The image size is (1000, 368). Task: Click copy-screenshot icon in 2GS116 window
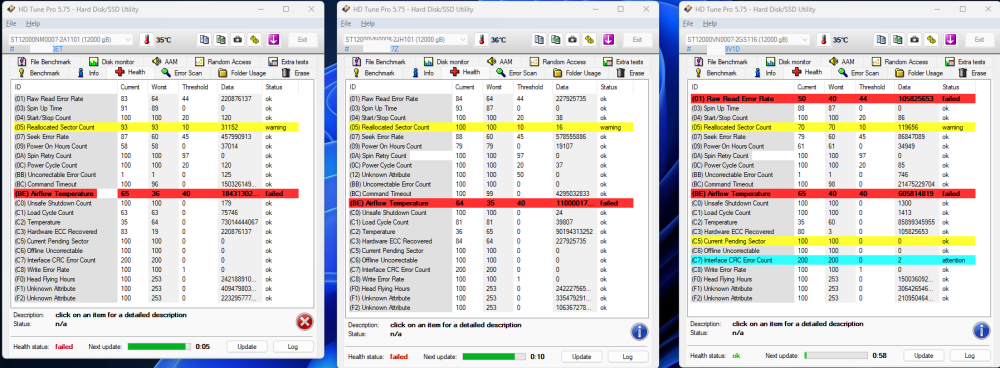click(897, 40)
